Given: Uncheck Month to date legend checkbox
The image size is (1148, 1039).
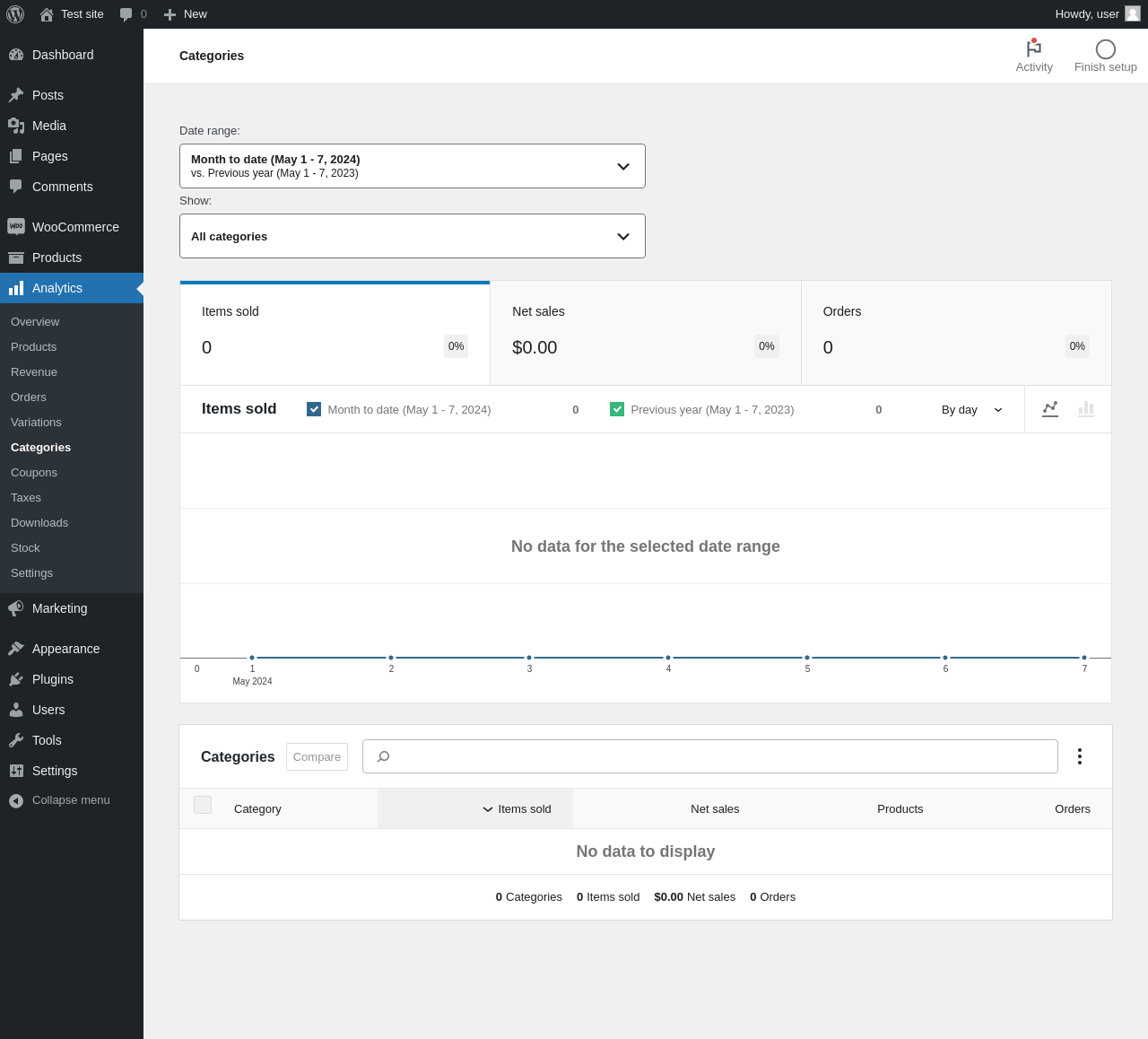Looking at the screenshot, I should pos(314,409).
